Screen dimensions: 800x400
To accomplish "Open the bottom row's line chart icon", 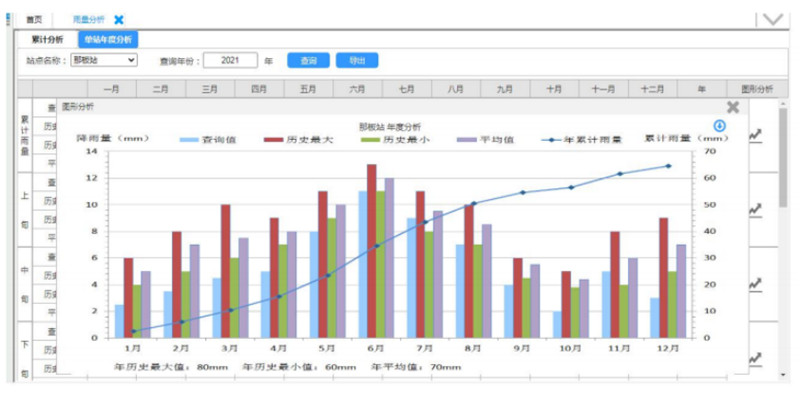I will 755,358.
